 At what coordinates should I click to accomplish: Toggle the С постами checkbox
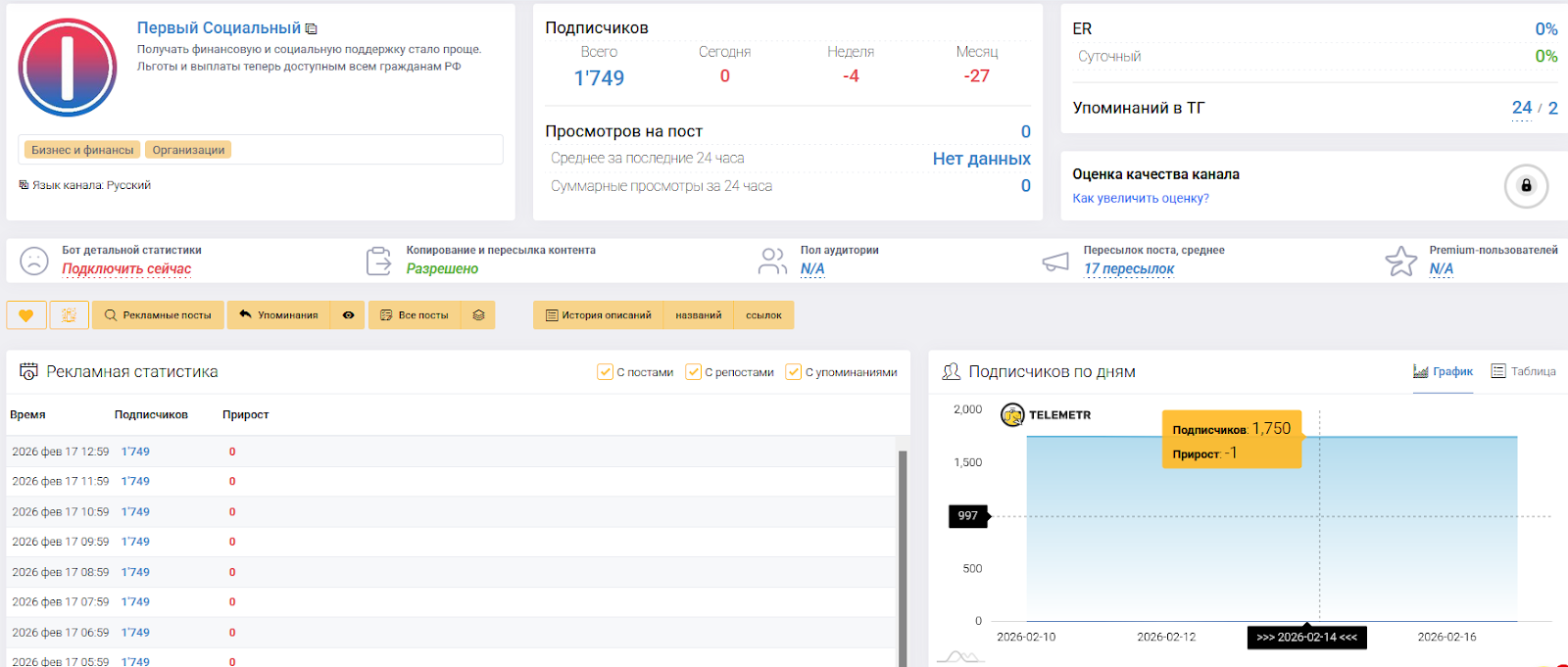click(605, 372)
